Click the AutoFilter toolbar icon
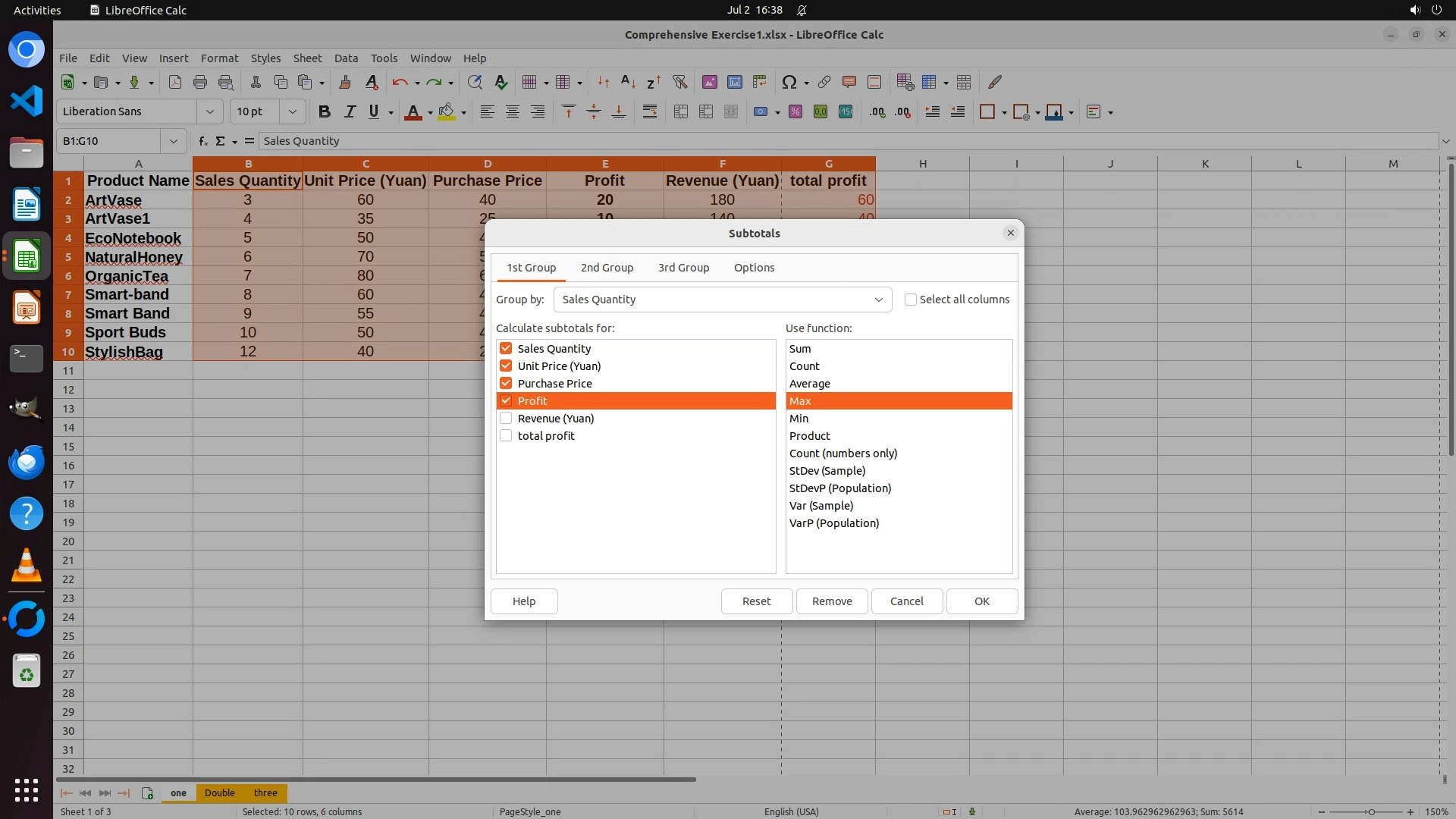1456x819 pixels. tap(679, 82)
